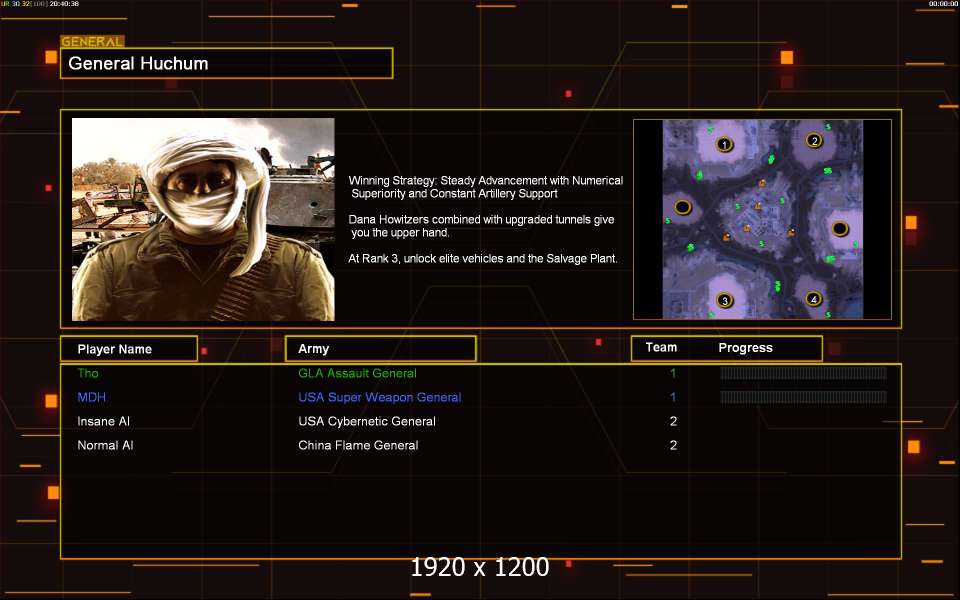Screen dimensions: 960x600
Task: Select start position 2 on the map preview
Action: (814, 141)
